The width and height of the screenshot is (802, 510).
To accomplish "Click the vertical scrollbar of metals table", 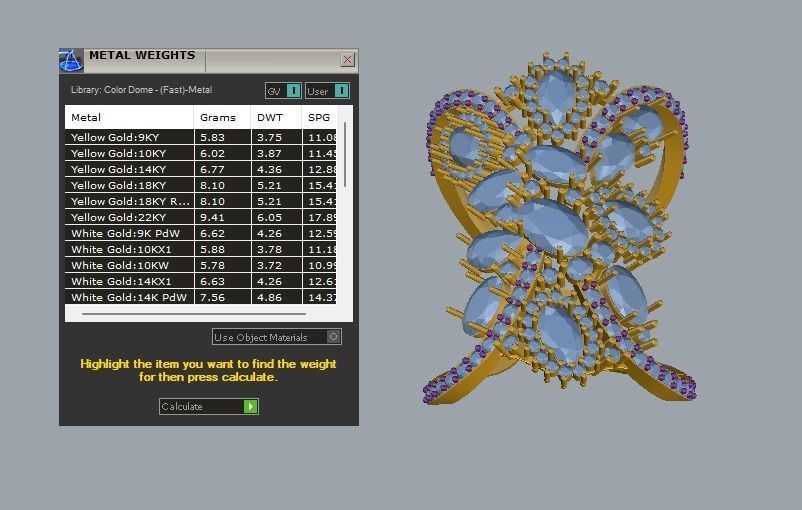I will [x=345, y=154].
